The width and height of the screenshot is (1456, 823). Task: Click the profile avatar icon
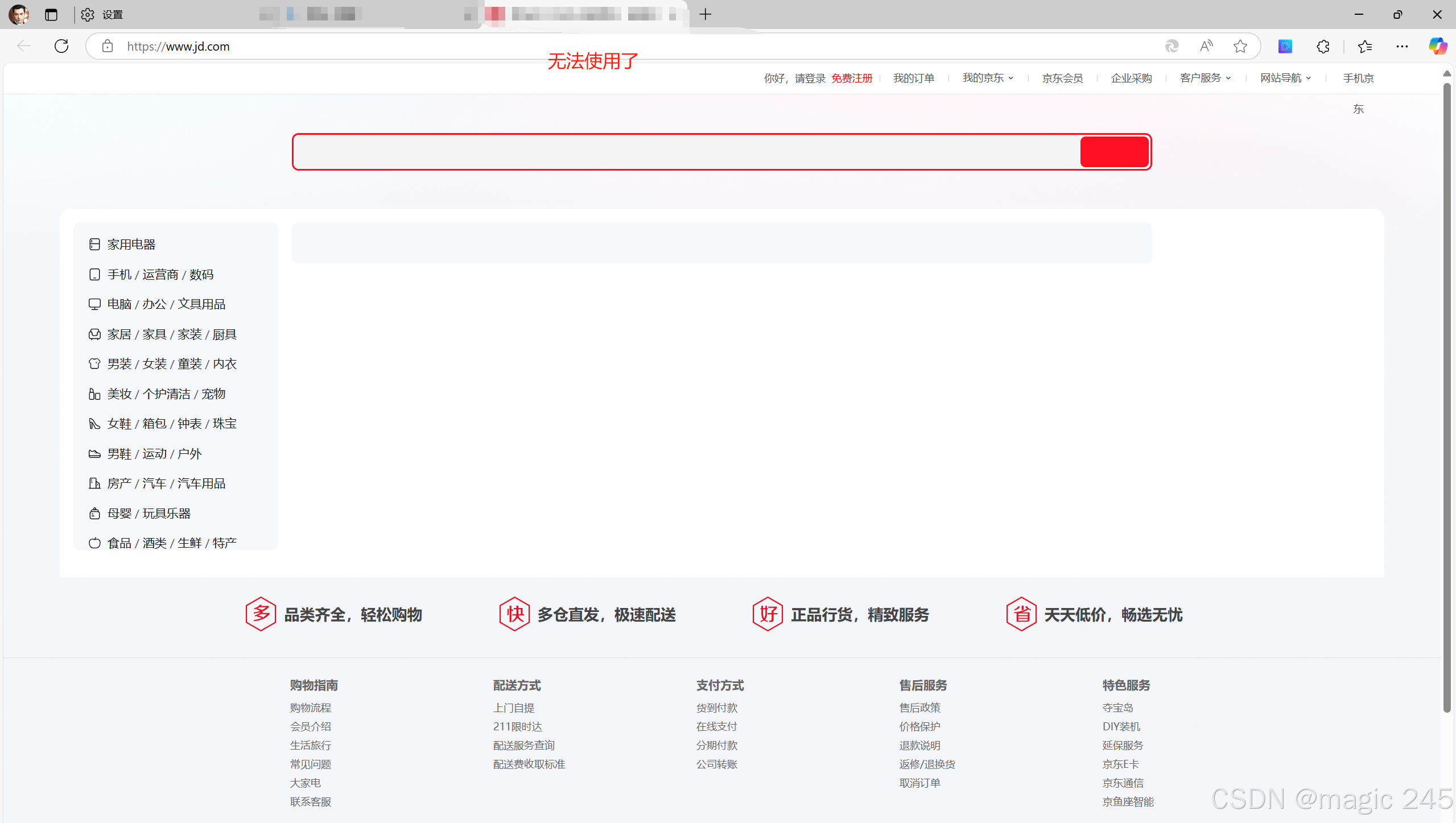(x=19, y=15)
